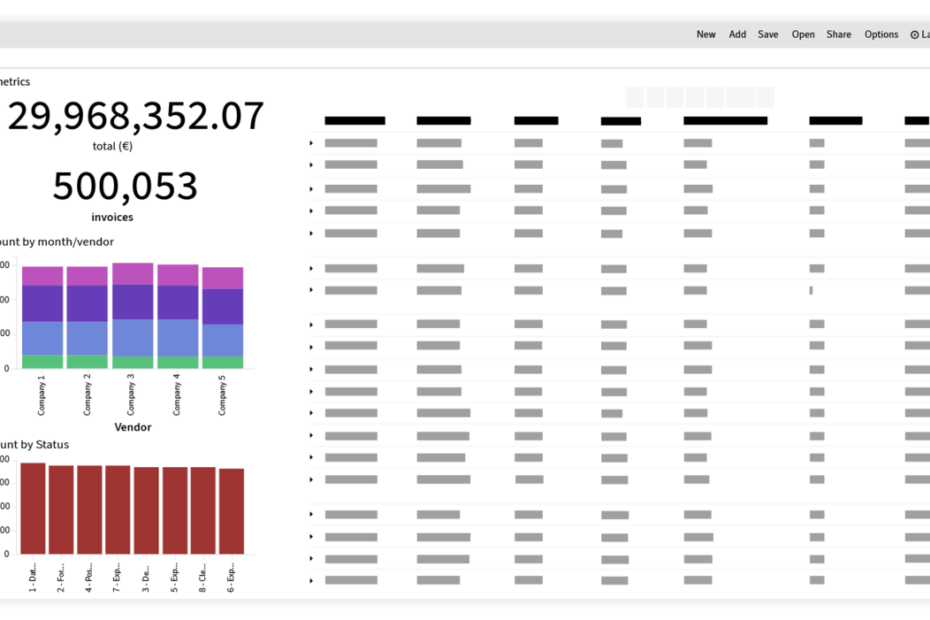Viewport: 930px width, 620px height.
Task: Select the red bar for status '1 - Dat...'
Action: coord(33,508)
